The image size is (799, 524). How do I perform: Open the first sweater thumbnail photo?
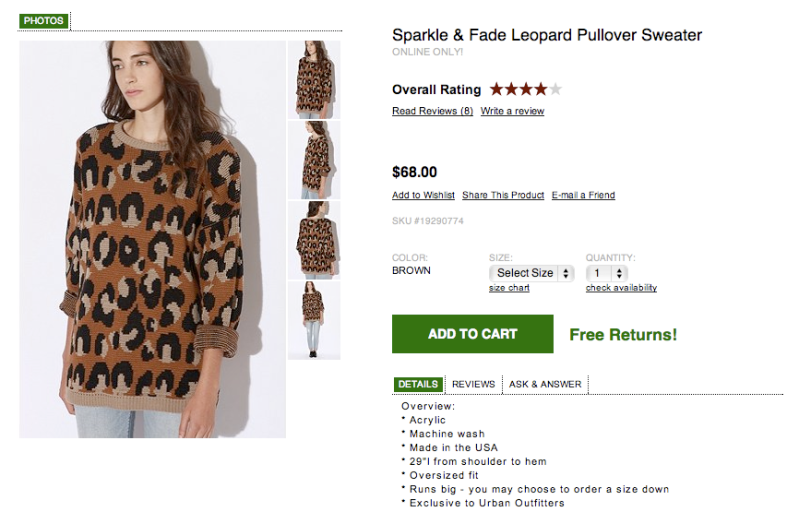coord(314,80)
